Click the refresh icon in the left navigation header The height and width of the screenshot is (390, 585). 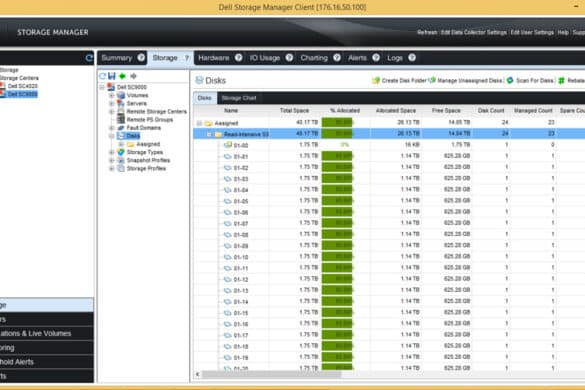pos(89,58)
